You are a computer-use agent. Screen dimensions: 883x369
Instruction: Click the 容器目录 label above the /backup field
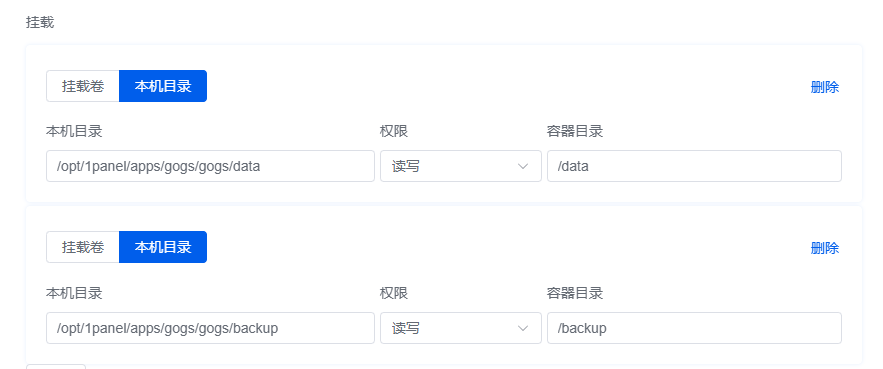[x=574, y=294]
